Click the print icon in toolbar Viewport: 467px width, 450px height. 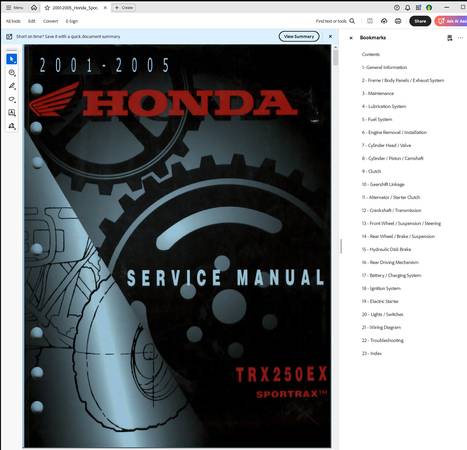click(x=398, y=21)
